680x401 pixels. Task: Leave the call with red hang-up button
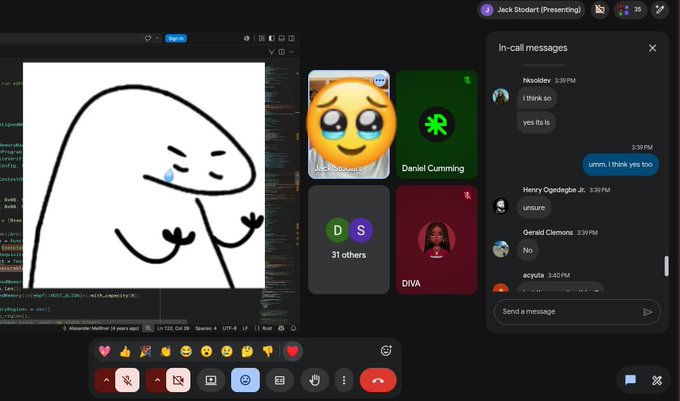(x=378, y=380)
